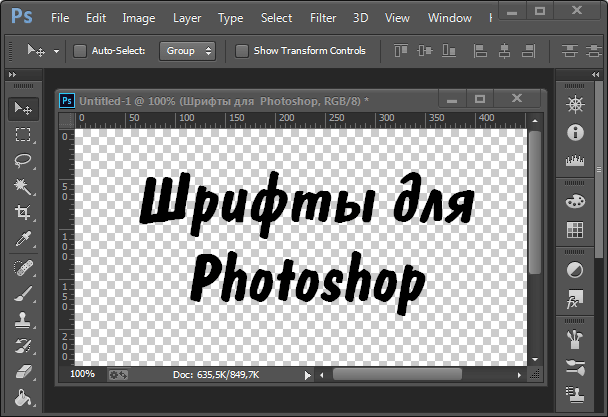Image resolution: width=608 pixels, height=417 pixels.
Task: Select the History Brush tool
Action: click(23, 346)
